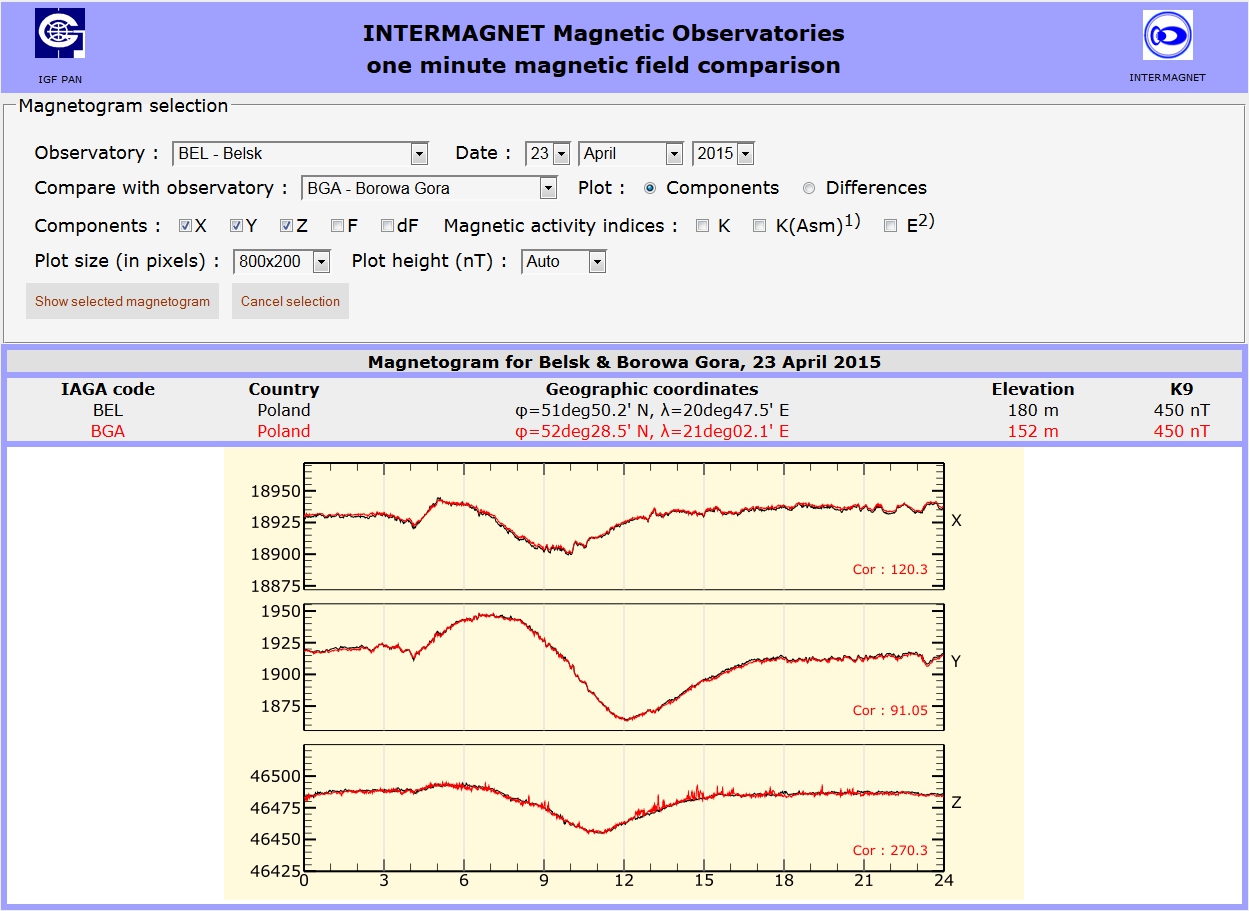Click the 180 m elevation value
Screen dimensions: 1249x911
(x=1033, y=410)
